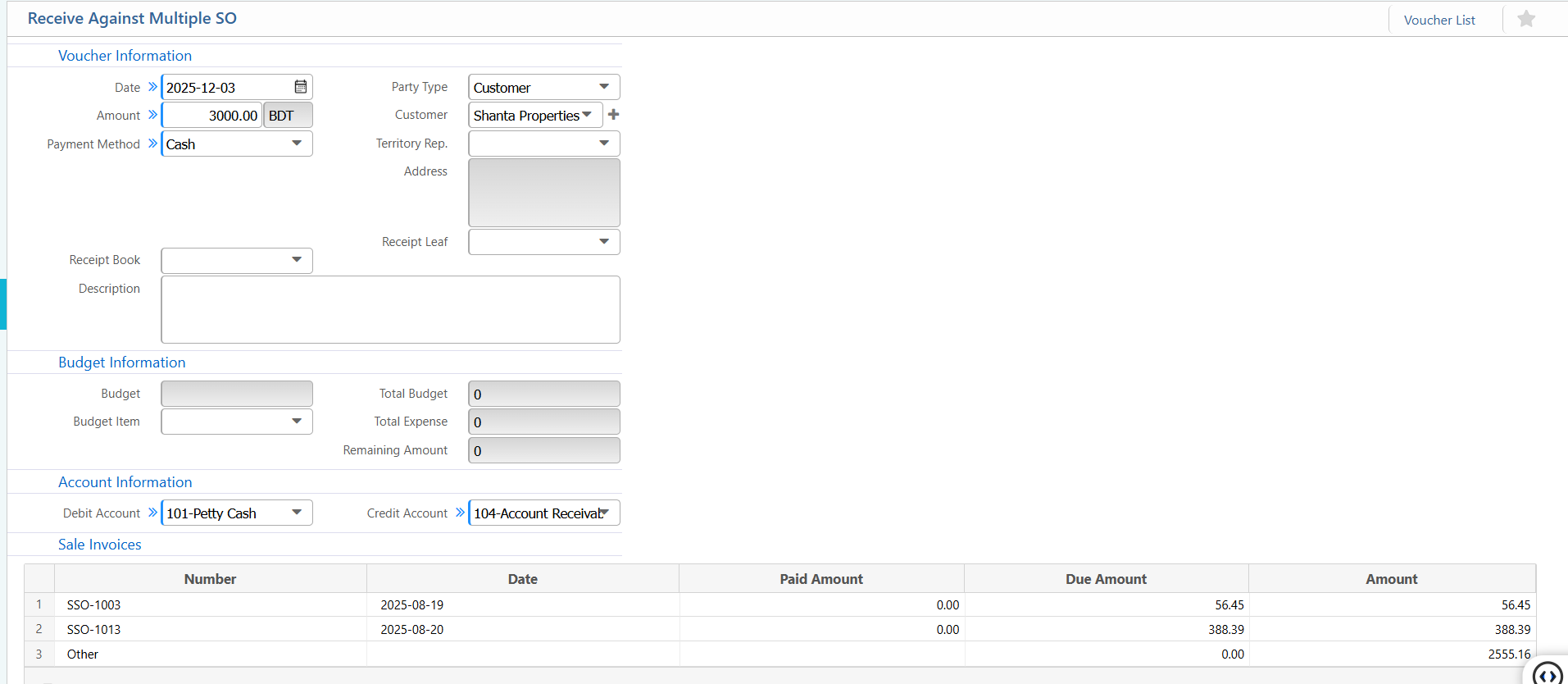The height and width of the screenshot is (684, 1568).
Task: Click date cell 2025-08-20
Action: [523, 629]
